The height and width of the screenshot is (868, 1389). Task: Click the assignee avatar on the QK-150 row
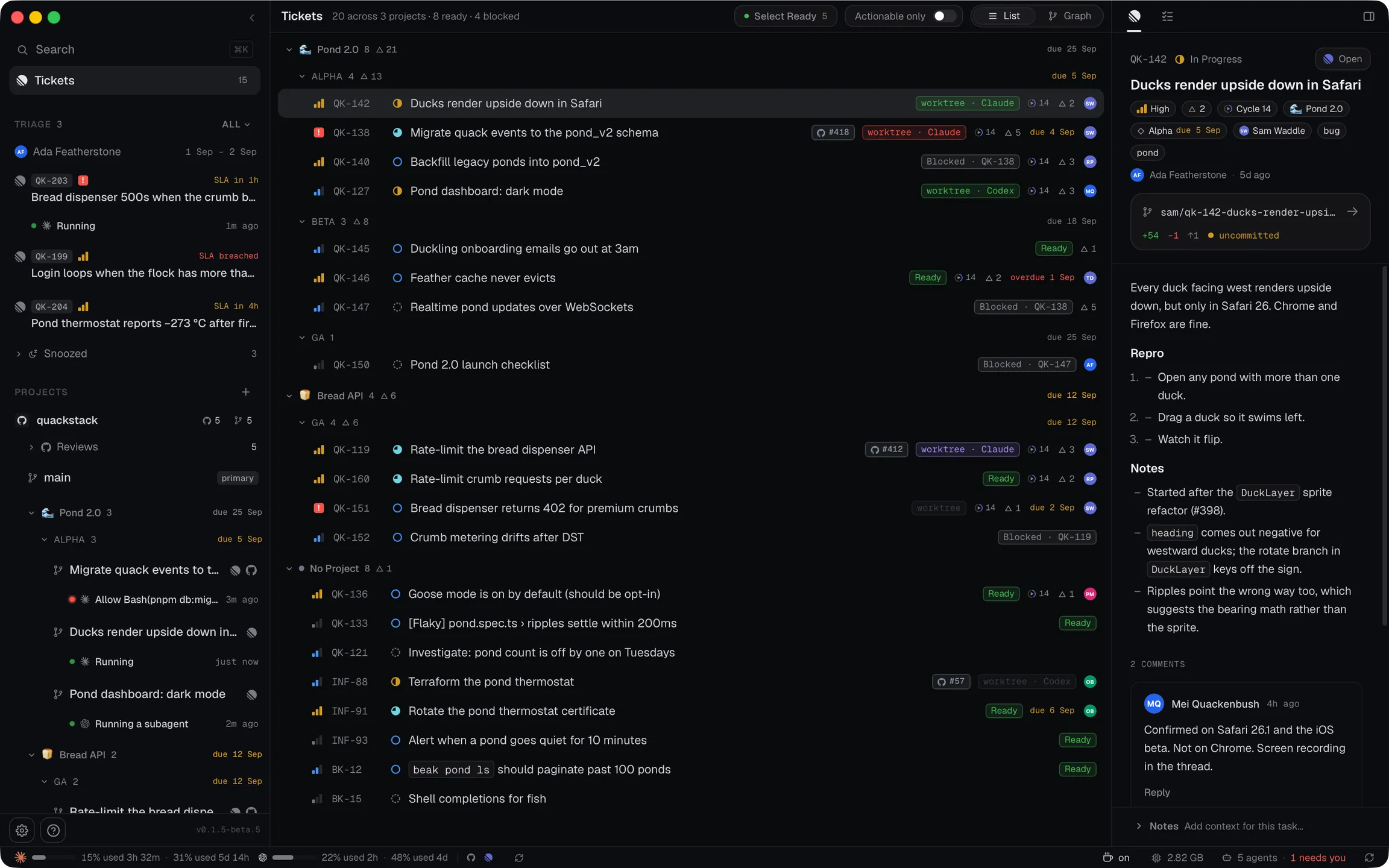click(x=1089, y=365)
